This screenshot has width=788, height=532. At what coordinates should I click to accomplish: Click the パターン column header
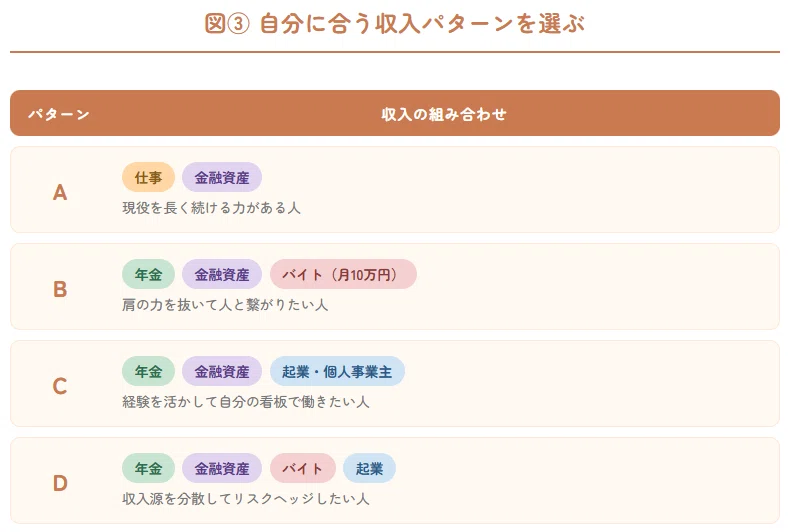coord(59,114)
